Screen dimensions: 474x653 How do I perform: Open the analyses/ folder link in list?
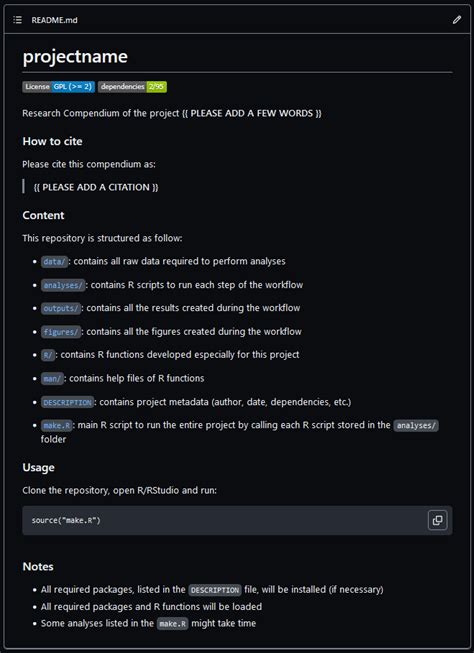point(63,285)
